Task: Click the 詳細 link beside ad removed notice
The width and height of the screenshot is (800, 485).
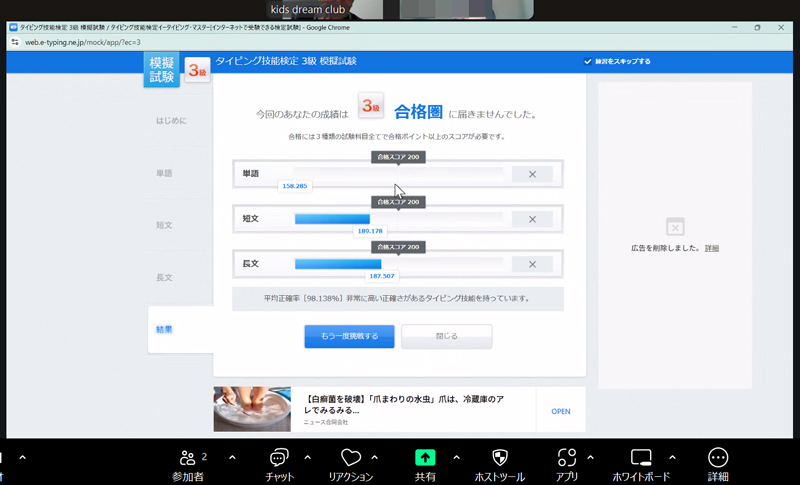Action: point(711,248)
